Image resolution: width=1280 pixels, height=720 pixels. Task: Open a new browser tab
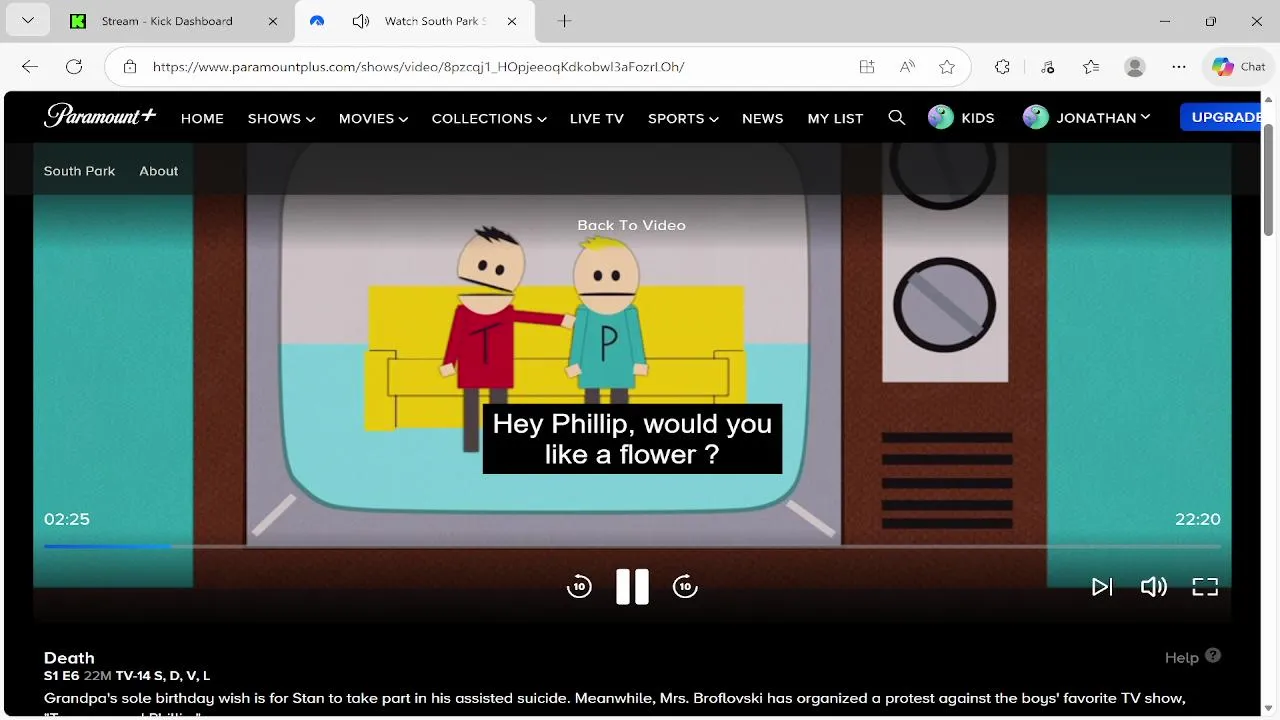point(564,21)
